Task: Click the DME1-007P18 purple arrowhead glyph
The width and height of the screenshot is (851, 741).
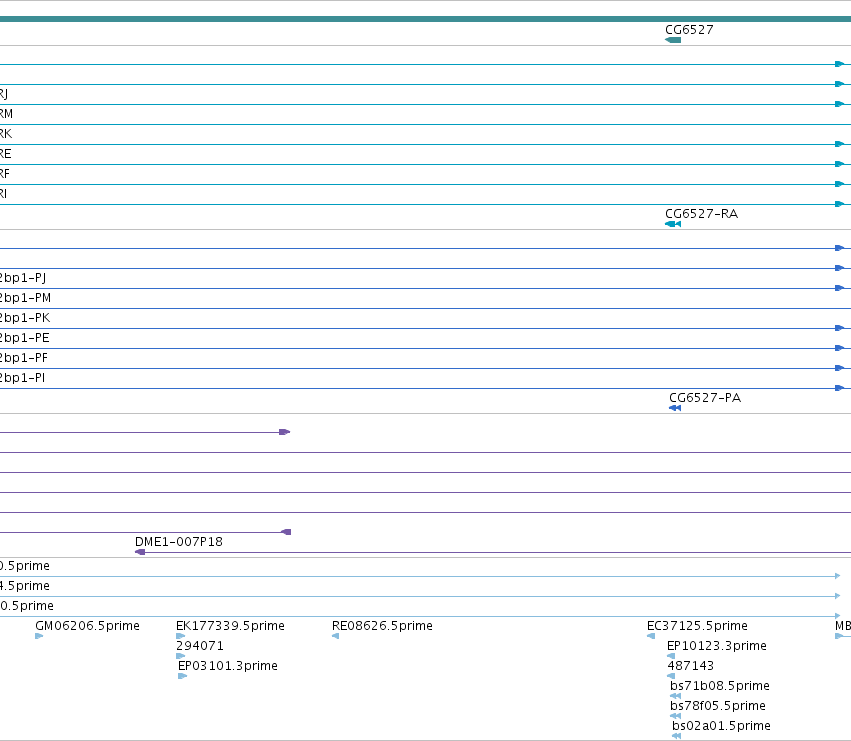Action: (140, 552)
